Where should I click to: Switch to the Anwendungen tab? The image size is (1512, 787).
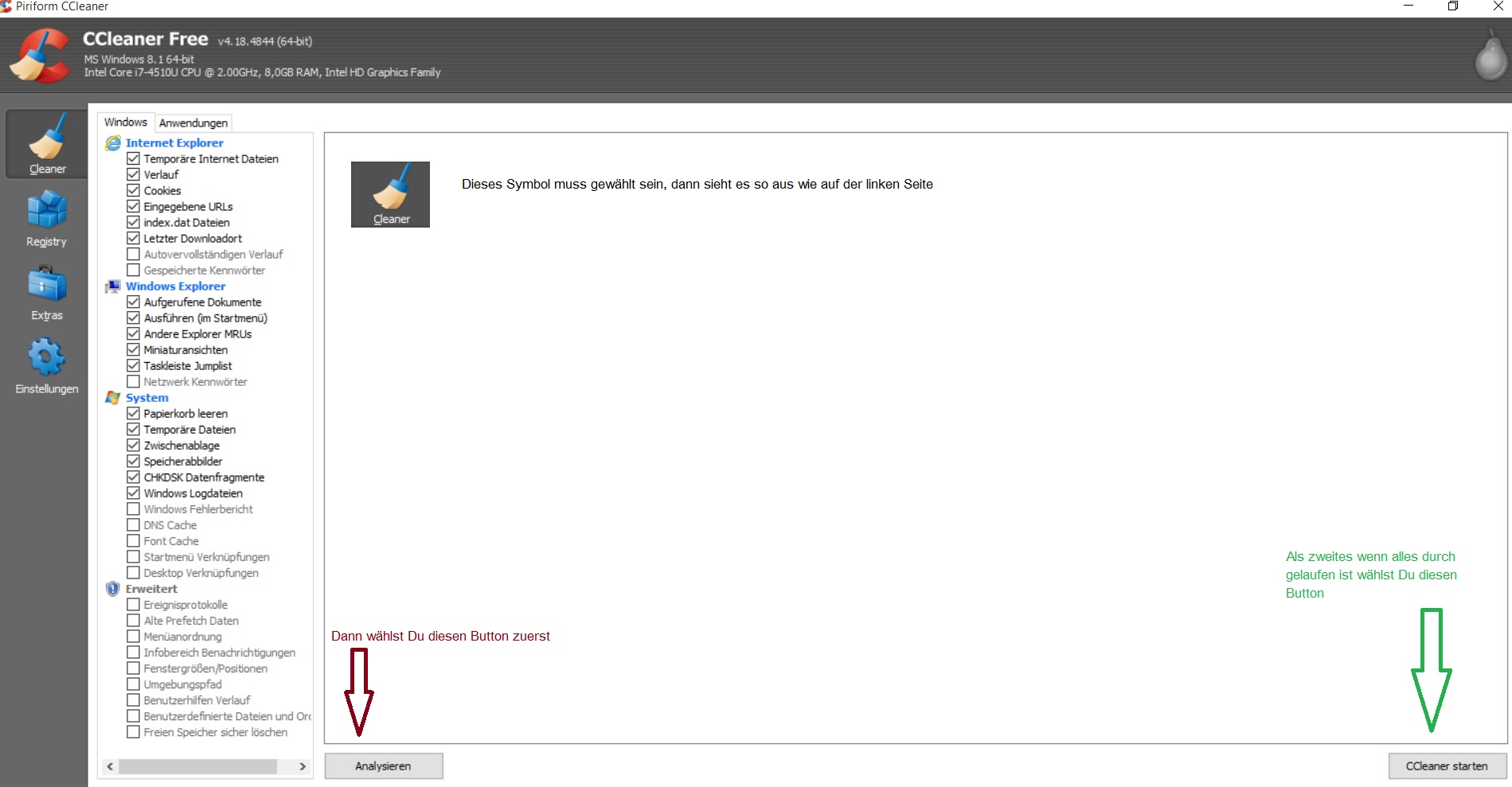click(193, 123)
